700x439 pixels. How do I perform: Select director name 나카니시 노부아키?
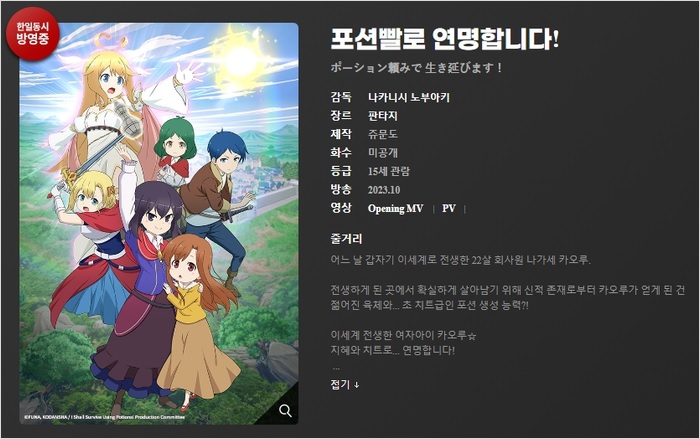408,97
